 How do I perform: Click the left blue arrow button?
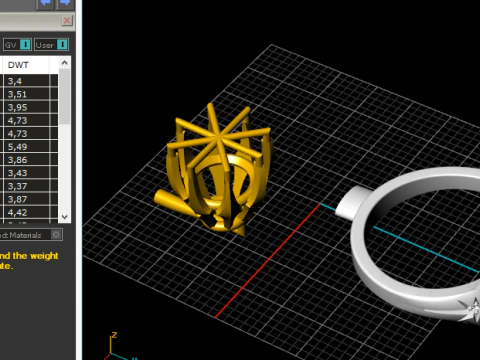click(45, 4)
